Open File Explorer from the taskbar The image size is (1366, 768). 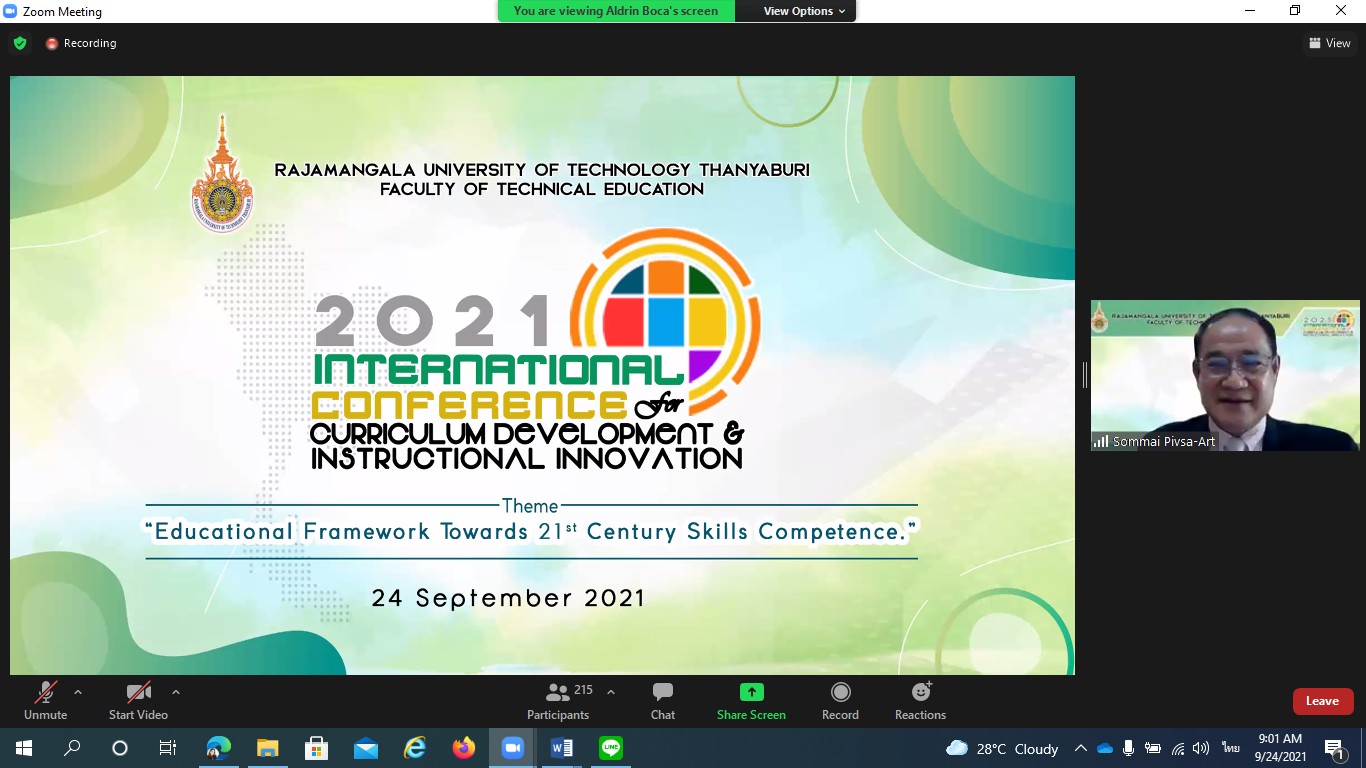tap(267, 748)
